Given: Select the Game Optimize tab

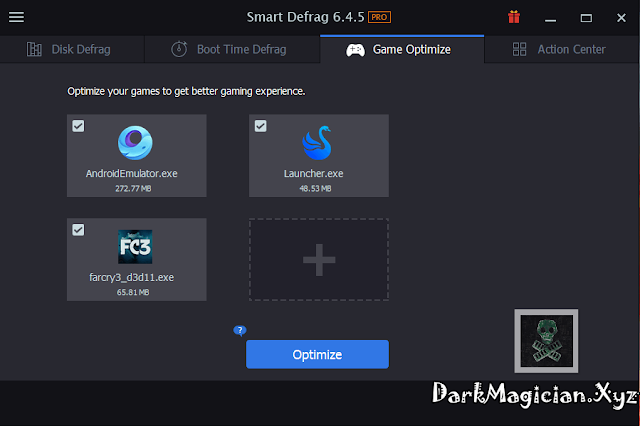Looking at the screenshot, I should click(402, 49).
